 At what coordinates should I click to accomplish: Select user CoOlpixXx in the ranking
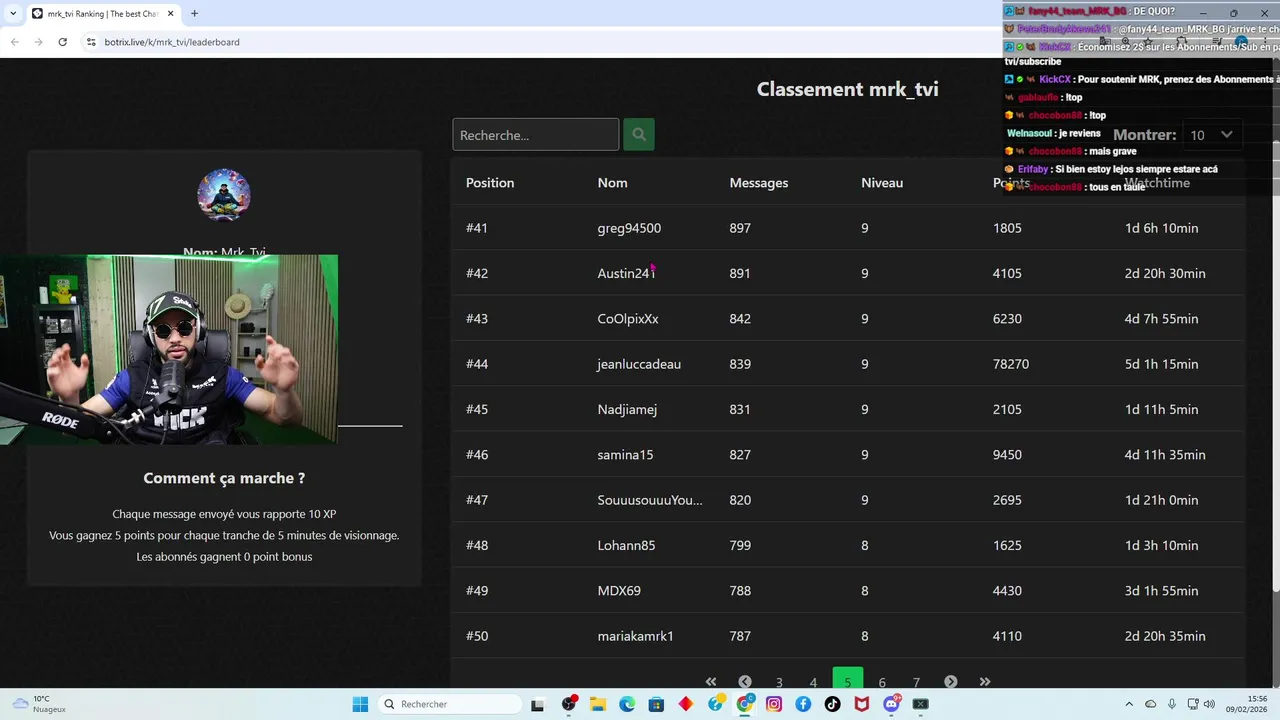(628, 319)
